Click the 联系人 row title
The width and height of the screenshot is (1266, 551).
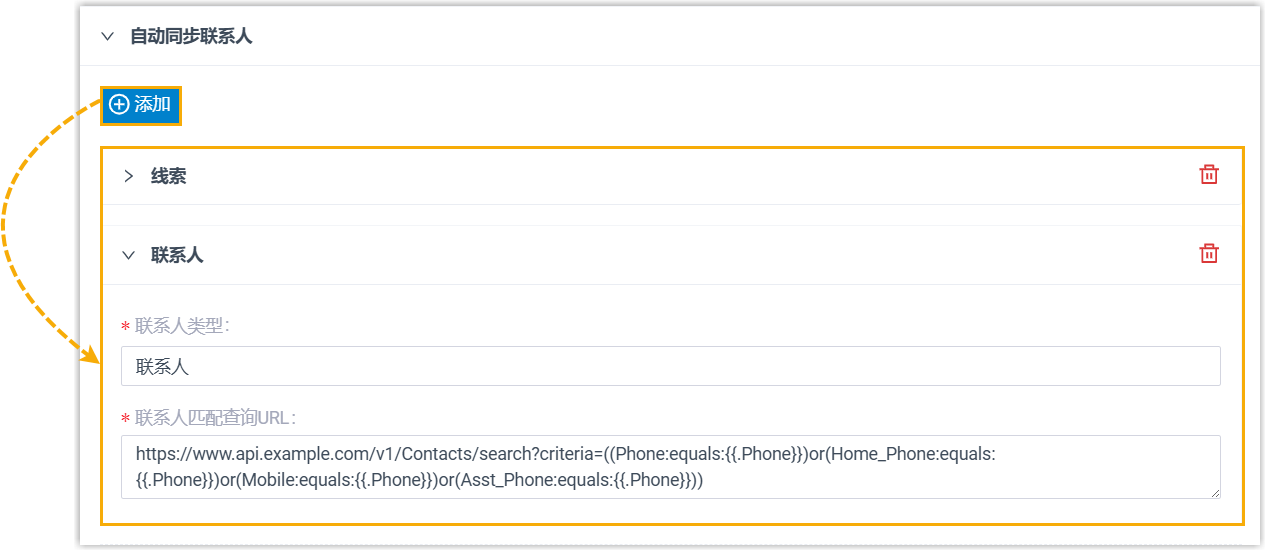click(177, 255)
